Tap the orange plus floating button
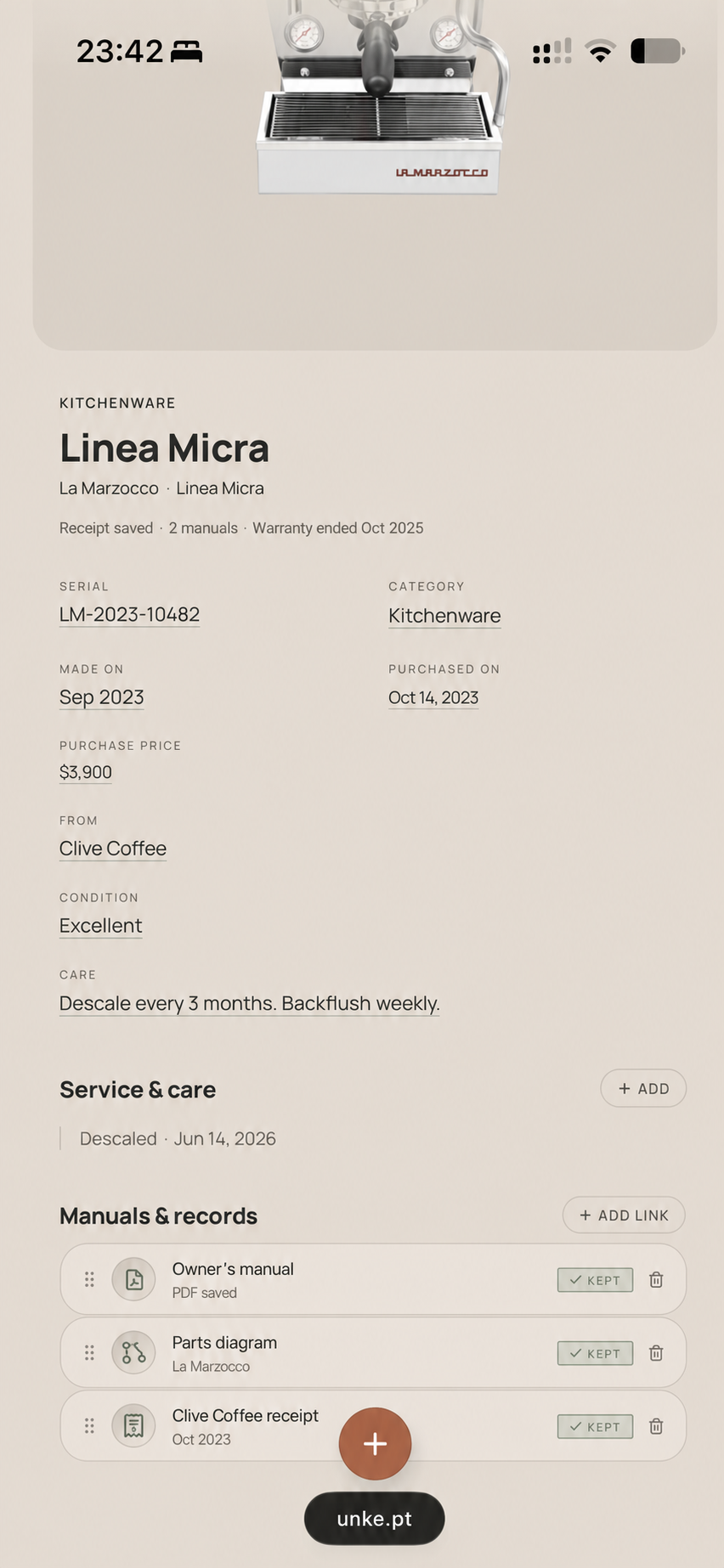 (375, 1443)
